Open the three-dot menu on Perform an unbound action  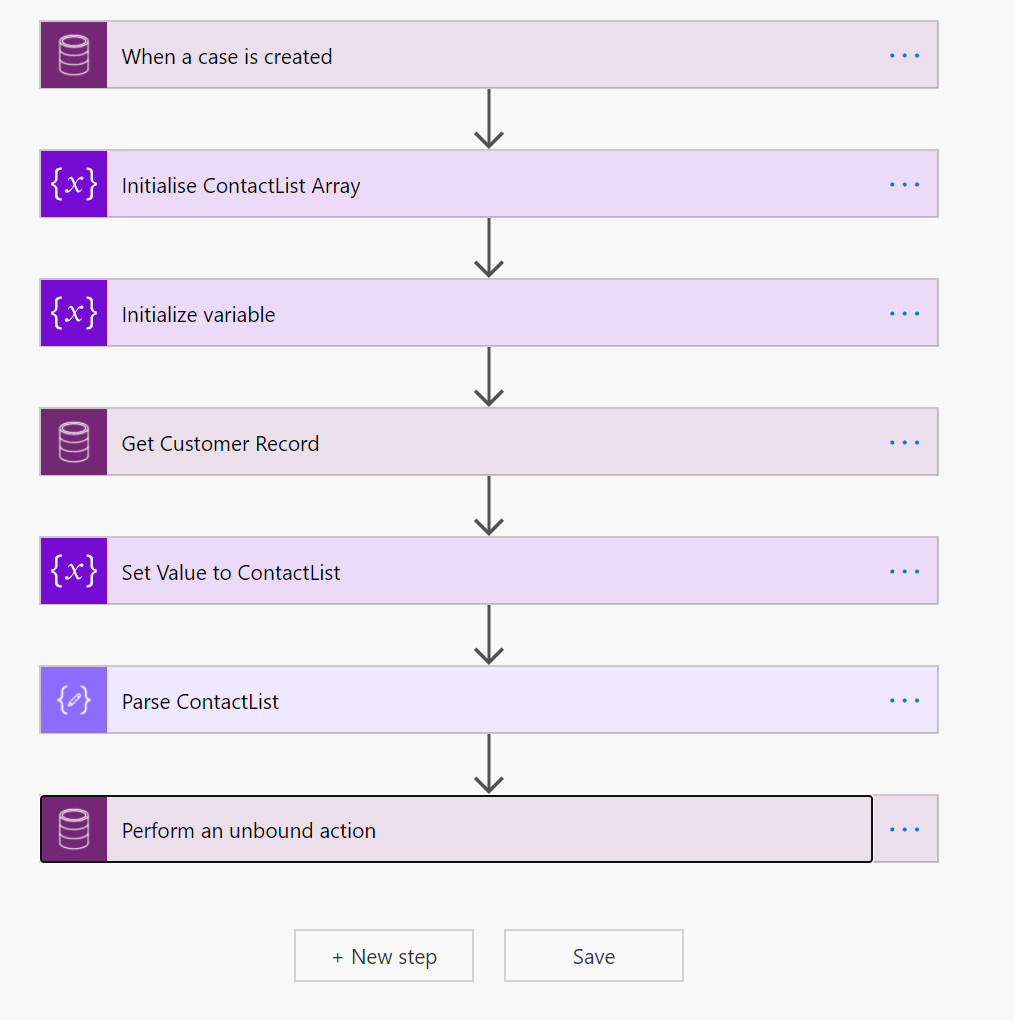click(x=904, y=829)
